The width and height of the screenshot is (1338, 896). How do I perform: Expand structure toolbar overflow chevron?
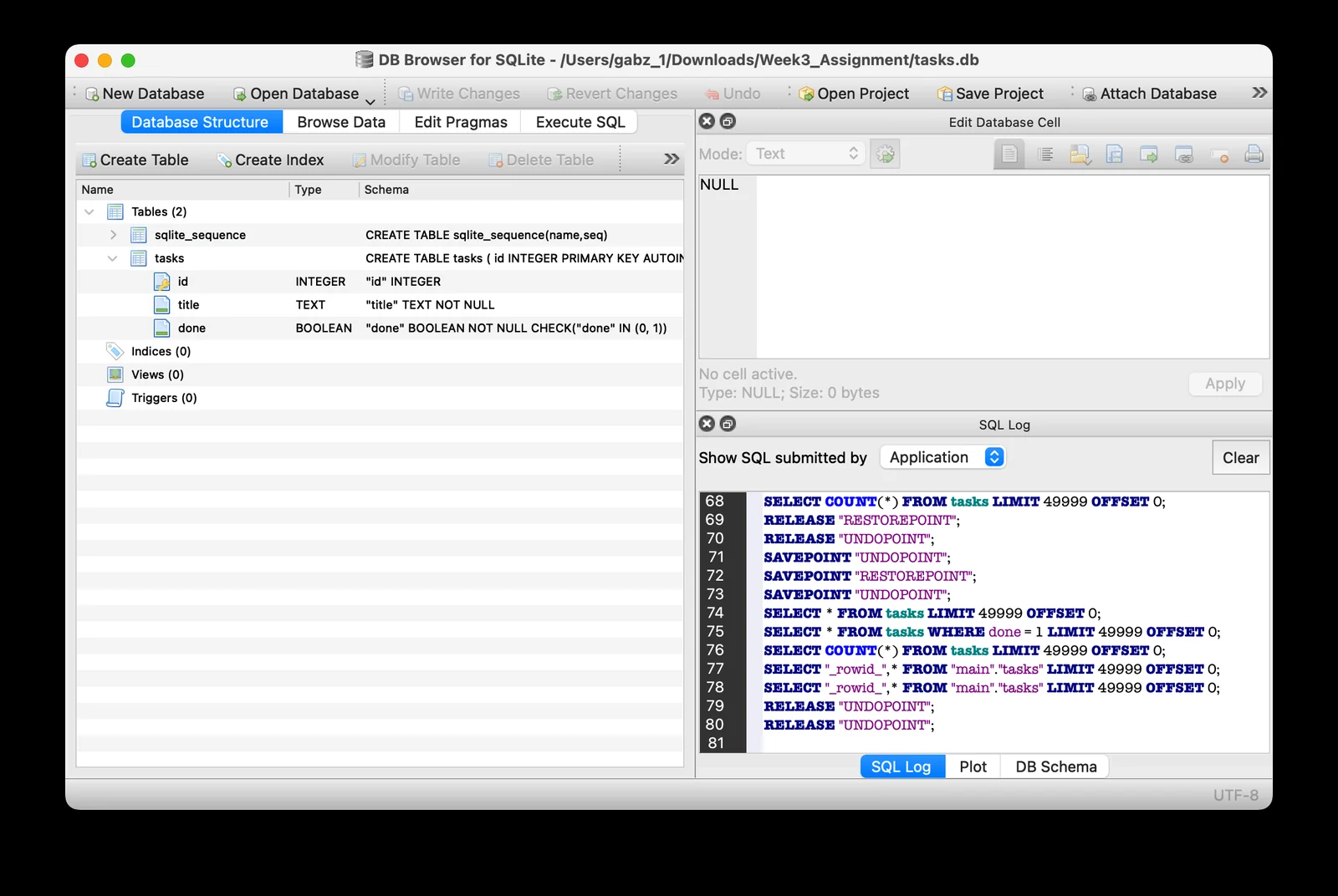672,159
